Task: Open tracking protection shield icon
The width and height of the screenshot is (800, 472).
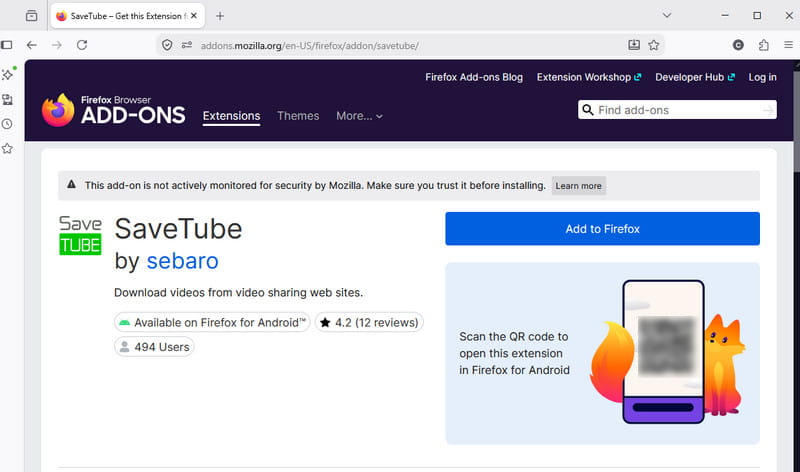Action: 167,45
